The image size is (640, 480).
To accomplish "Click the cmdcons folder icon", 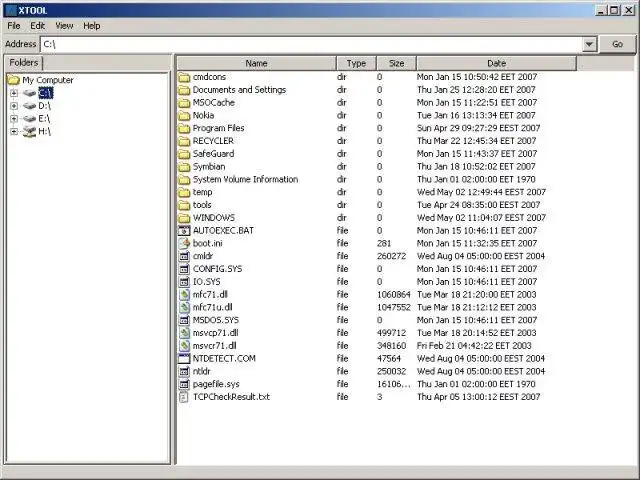I will 184,77.
